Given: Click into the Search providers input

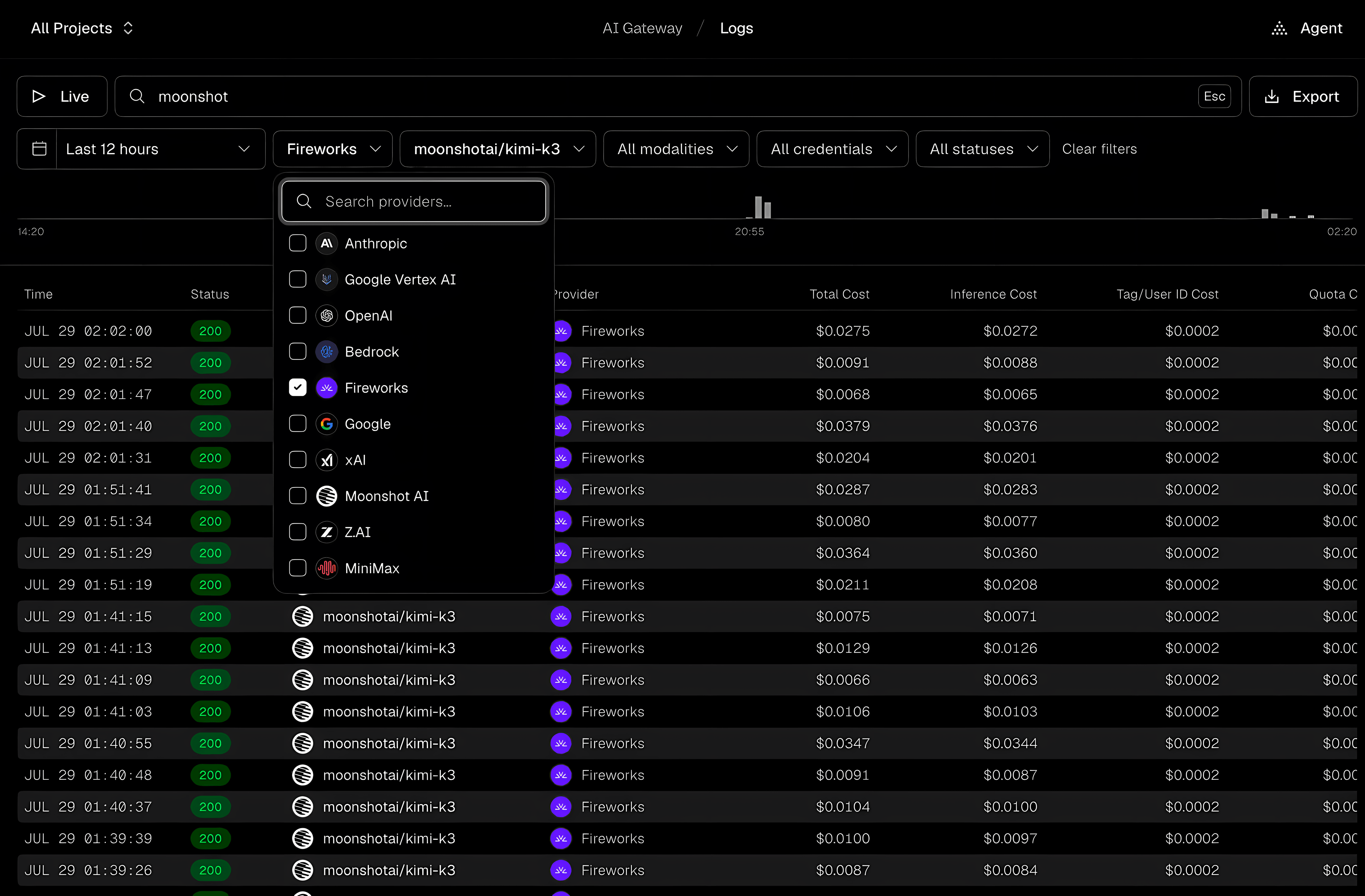Looking at the screenshot, I should coord(413,201).
